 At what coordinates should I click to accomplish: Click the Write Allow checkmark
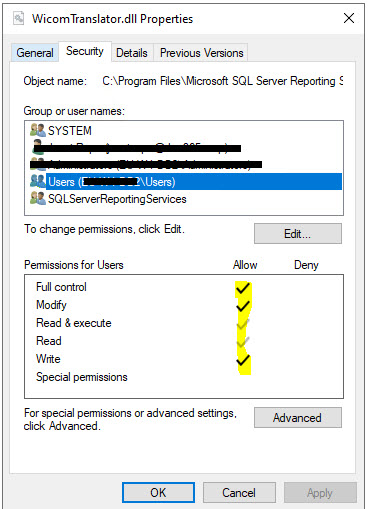point(243,360)
